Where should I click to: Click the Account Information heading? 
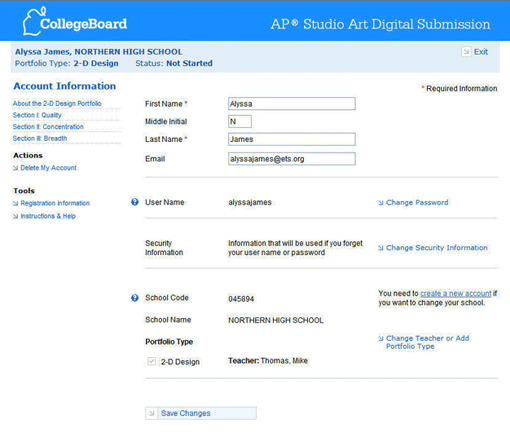(x=65, y=86)
